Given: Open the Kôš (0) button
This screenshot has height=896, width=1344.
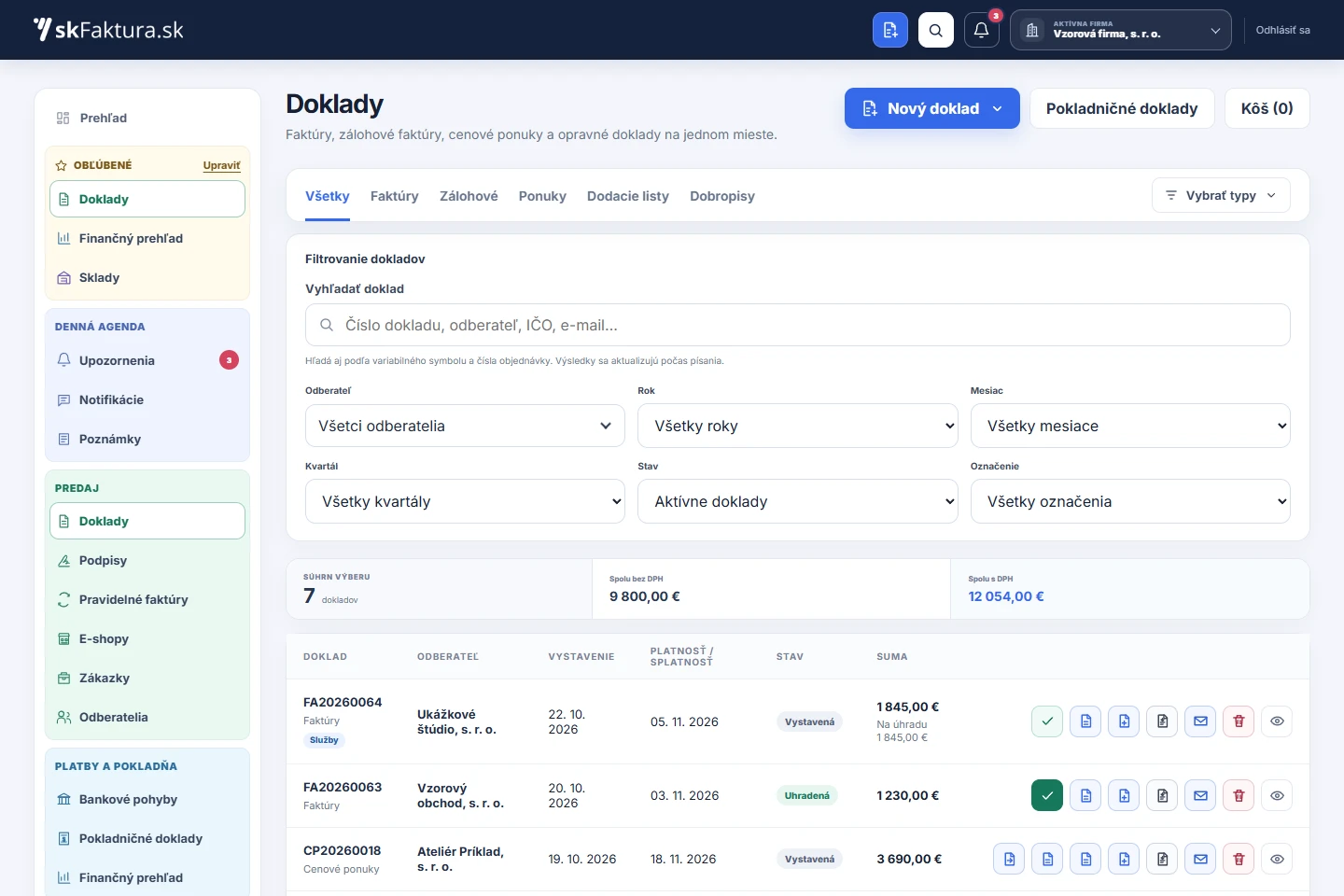Looking at the screenshot, I should coord(1267,108).
